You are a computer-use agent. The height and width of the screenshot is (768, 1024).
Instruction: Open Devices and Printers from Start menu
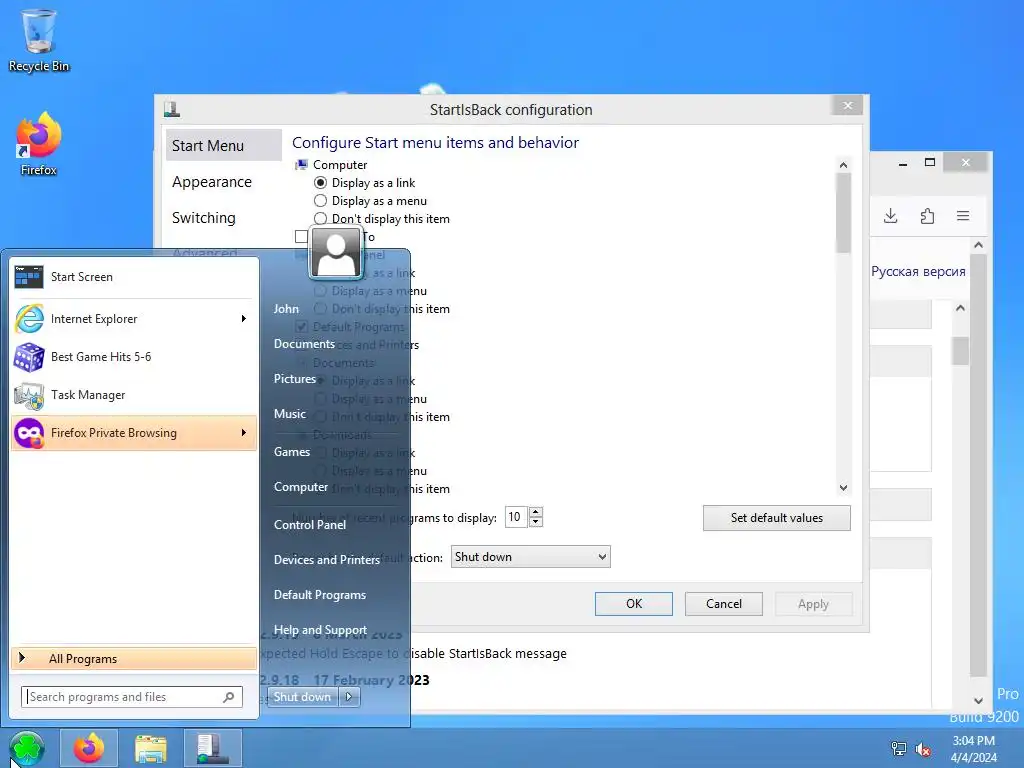point(327,560)
